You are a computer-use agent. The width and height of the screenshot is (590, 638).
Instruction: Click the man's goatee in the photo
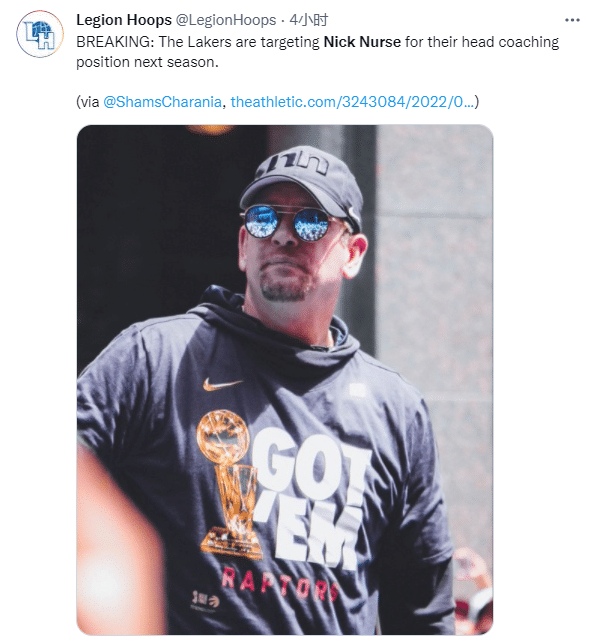click(283, 287)
